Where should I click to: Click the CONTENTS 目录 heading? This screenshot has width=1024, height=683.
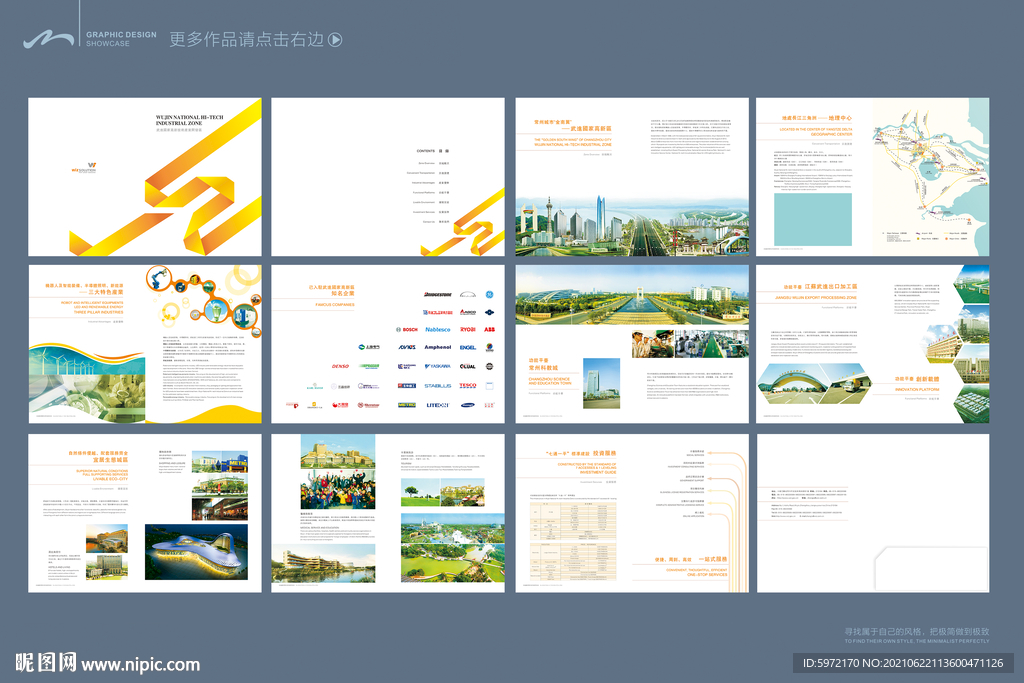(x=432, y=151)
